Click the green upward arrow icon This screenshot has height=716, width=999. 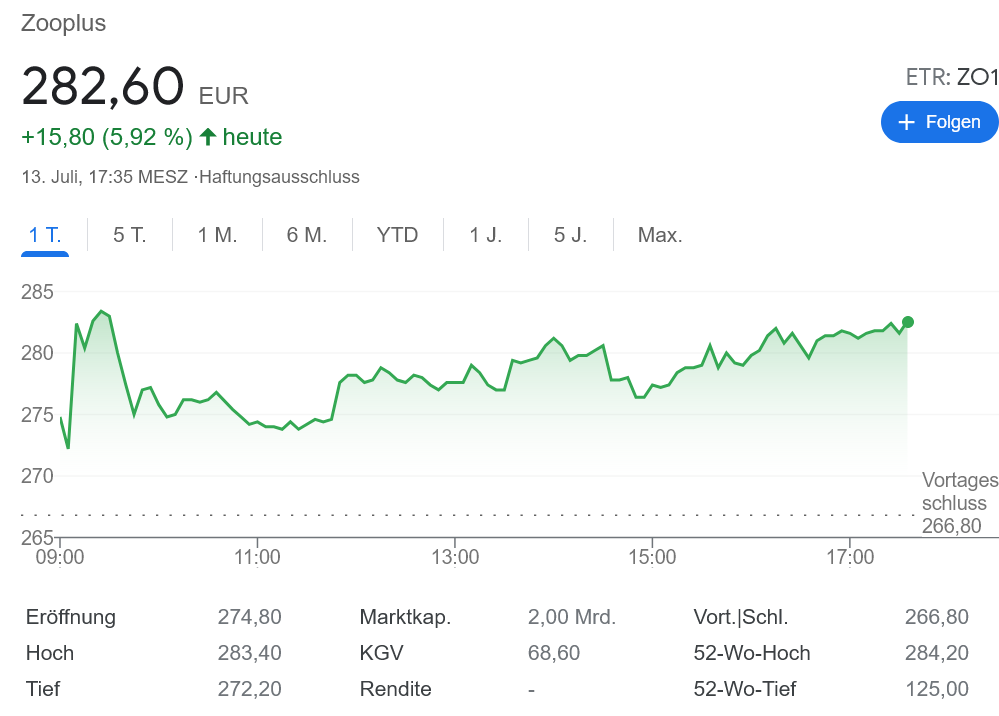208,137
